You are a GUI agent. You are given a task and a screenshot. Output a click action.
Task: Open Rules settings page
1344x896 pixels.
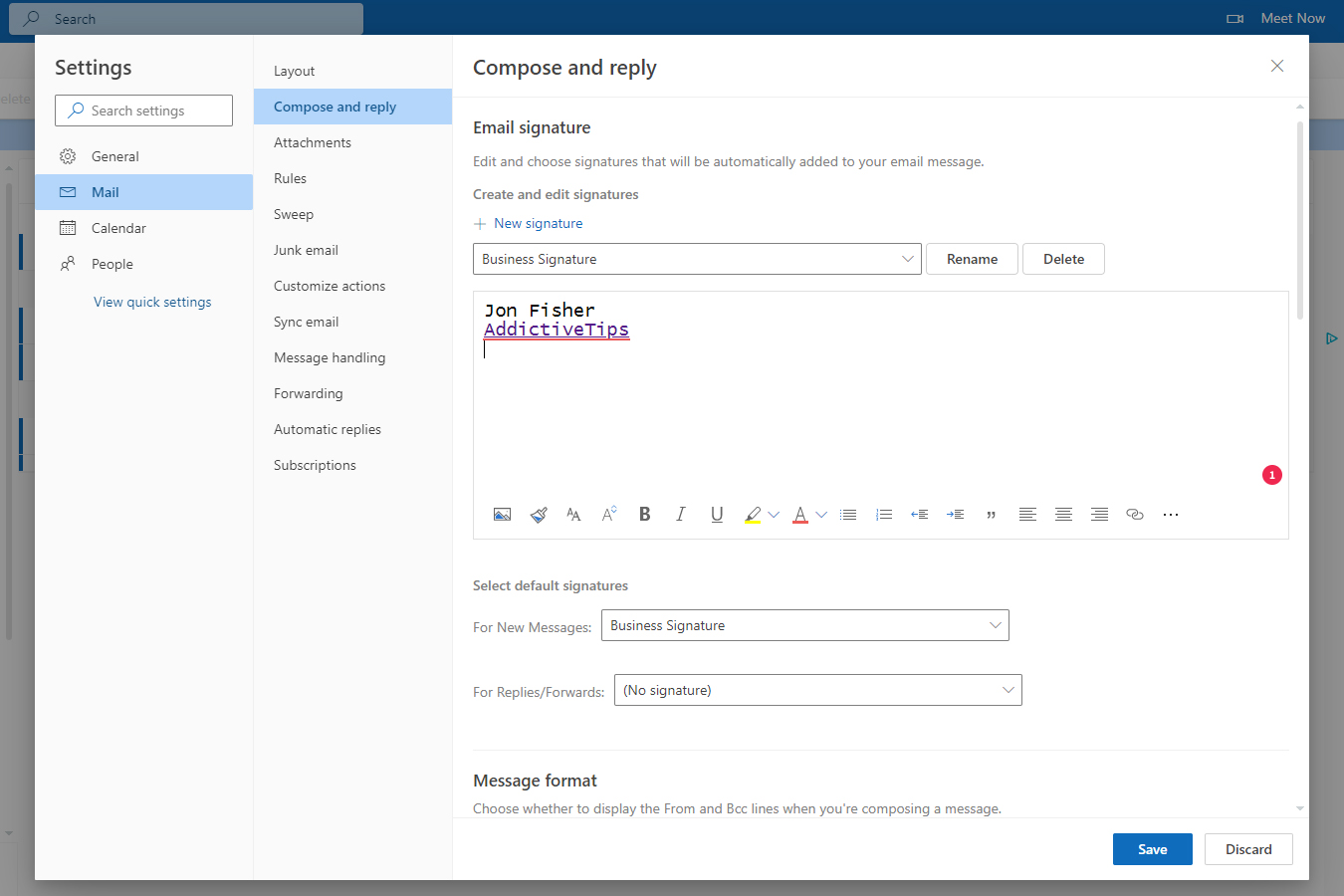352,178
